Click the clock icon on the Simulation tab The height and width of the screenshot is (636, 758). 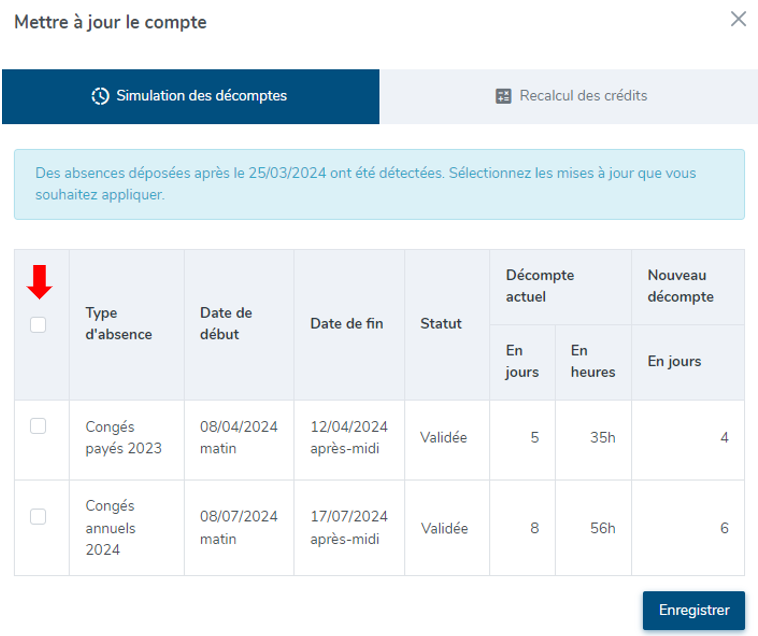pyautogui.click(x=100, y=97)
